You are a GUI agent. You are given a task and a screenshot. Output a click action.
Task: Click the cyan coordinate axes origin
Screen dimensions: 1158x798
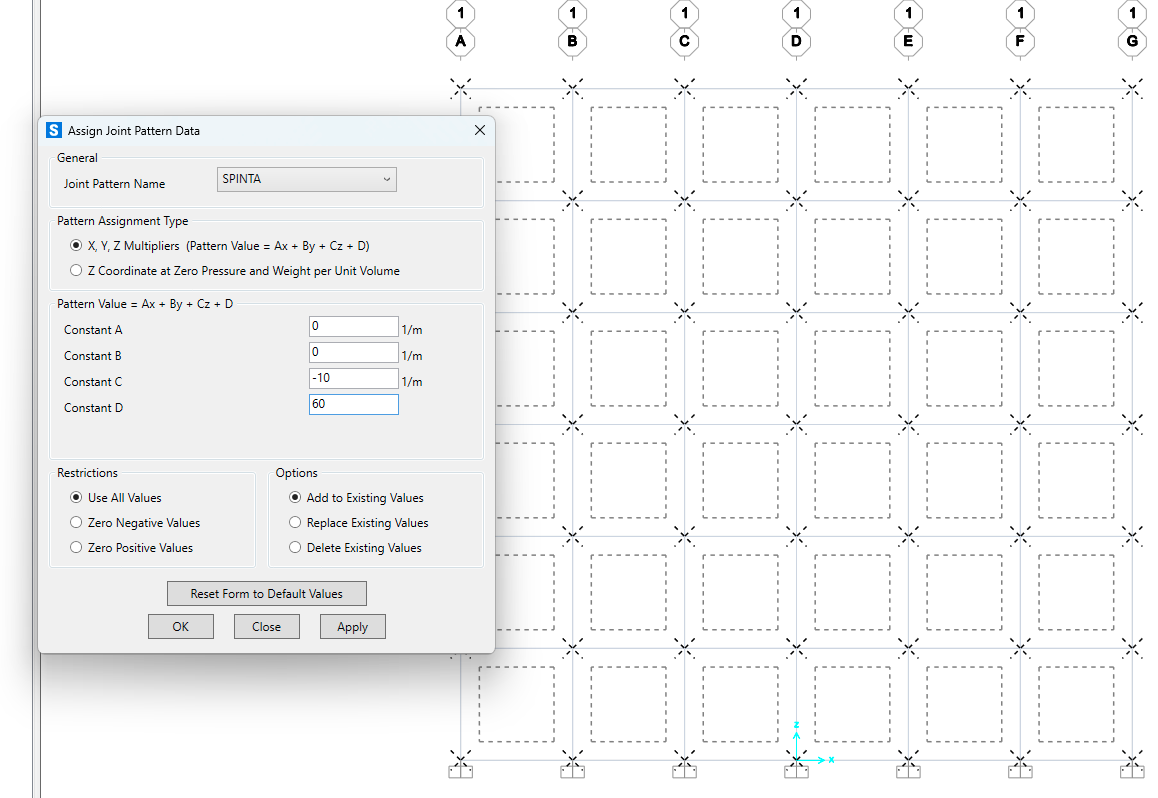[x=796, y=760]
